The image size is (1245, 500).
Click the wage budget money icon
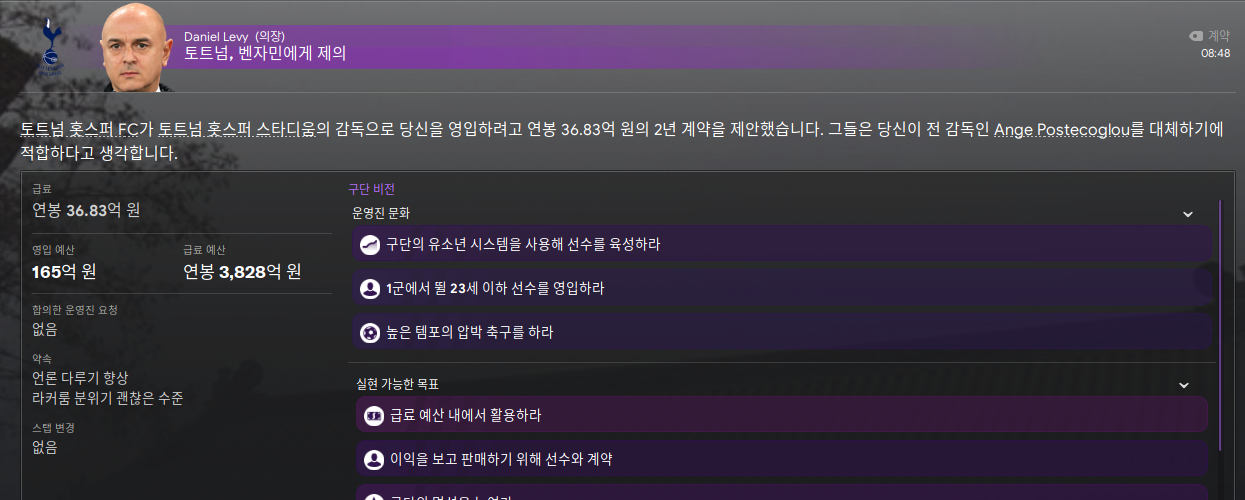(x=374, y=415)
